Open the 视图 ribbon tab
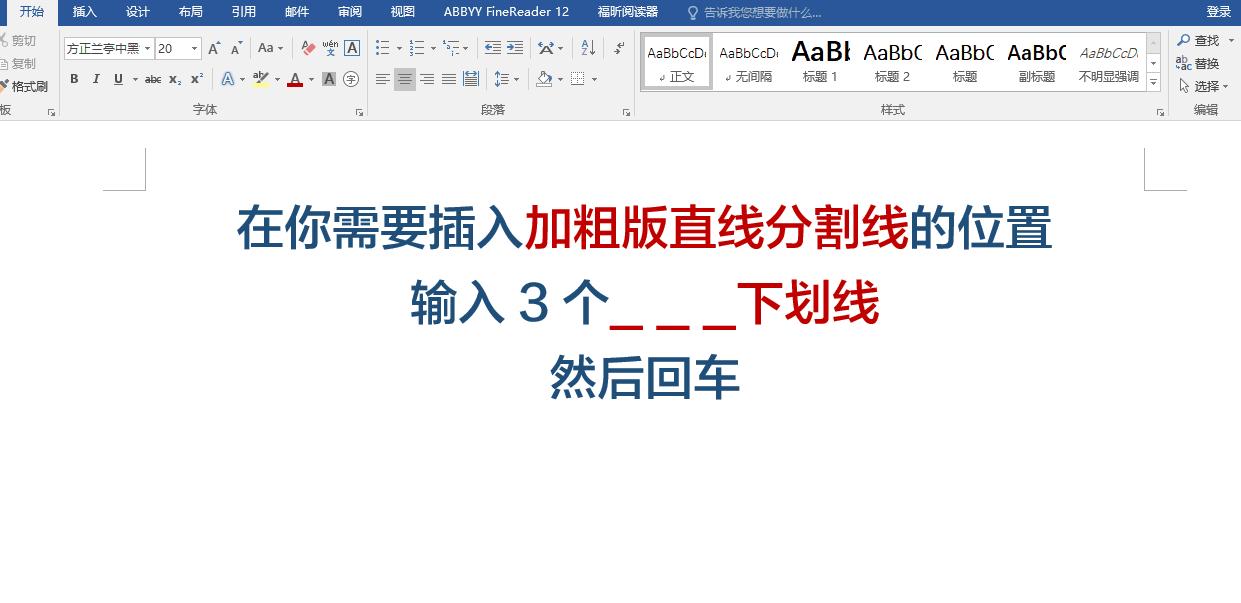 pos(401,12)
